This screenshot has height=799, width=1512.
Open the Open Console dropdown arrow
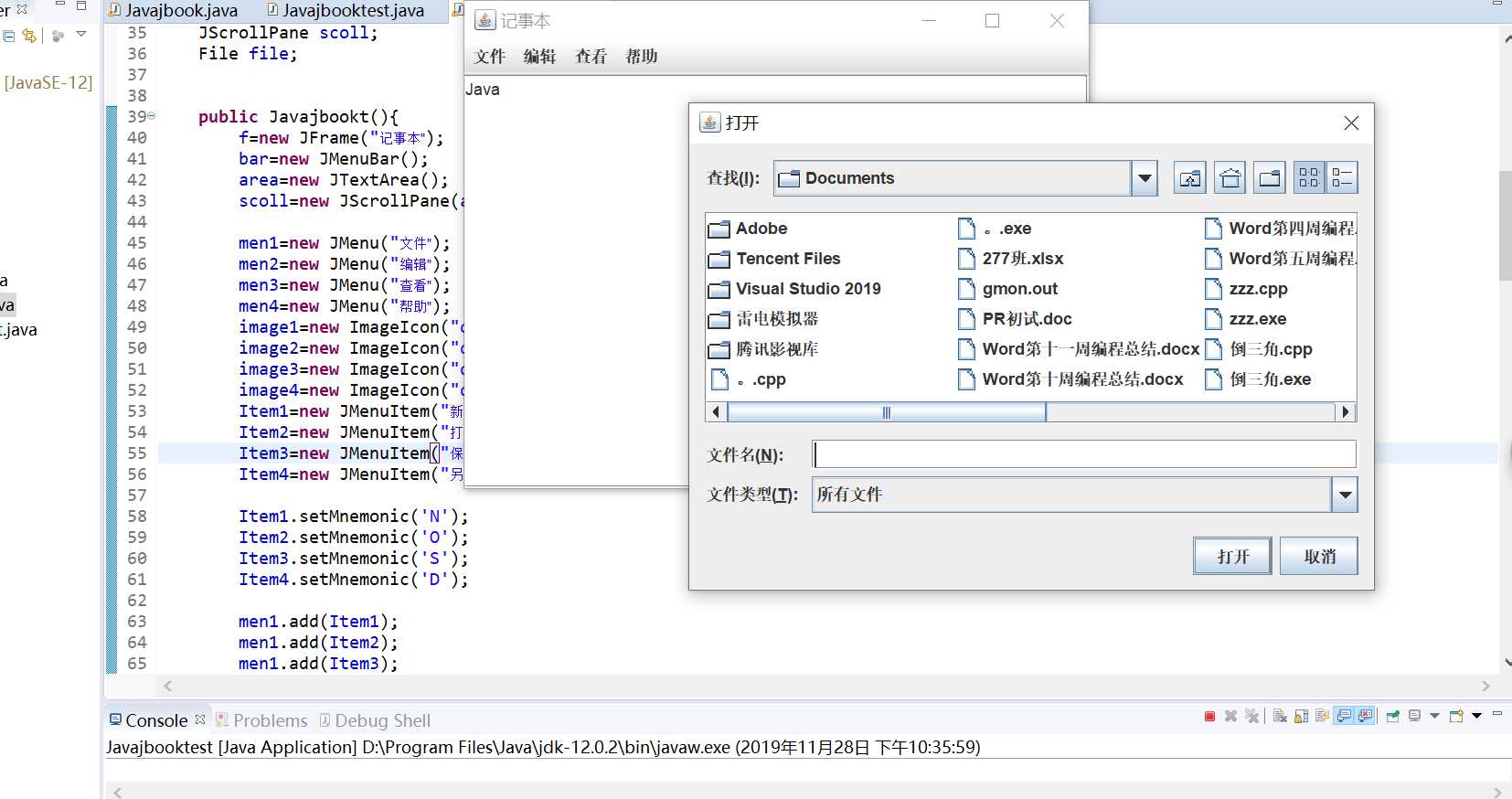point(1475,717)
